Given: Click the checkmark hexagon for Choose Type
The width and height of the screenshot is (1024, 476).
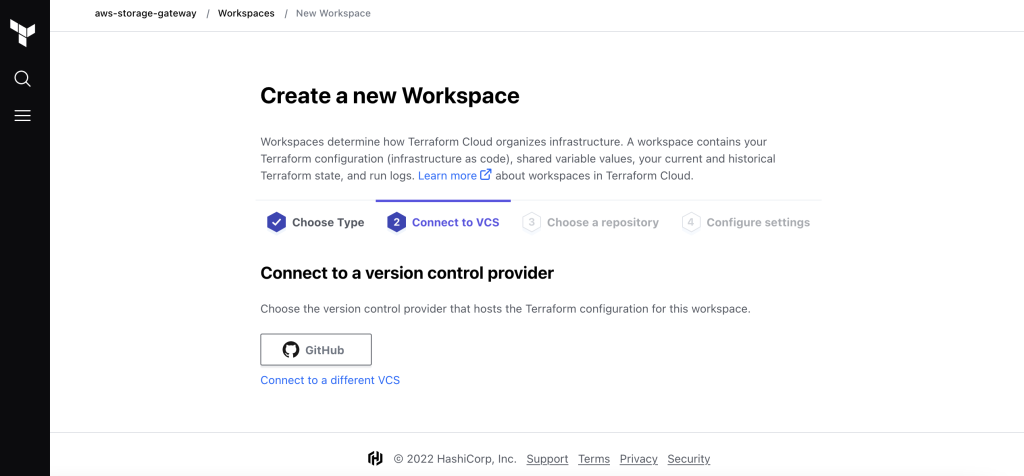Looking at the screenshot, I should click(x=276, y=222).
